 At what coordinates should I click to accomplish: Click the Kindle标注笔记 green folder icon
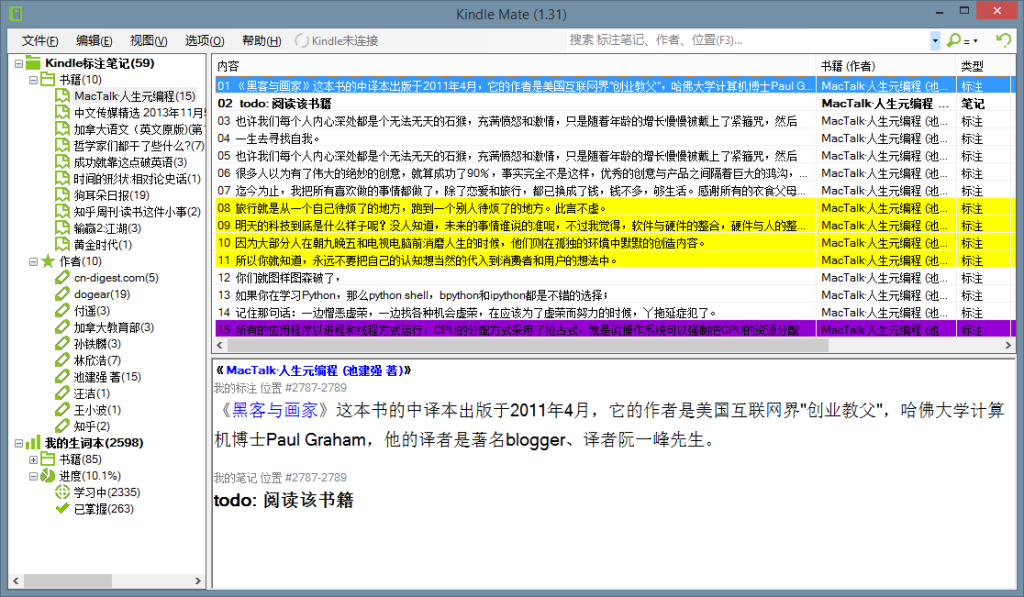coord(33,63)
